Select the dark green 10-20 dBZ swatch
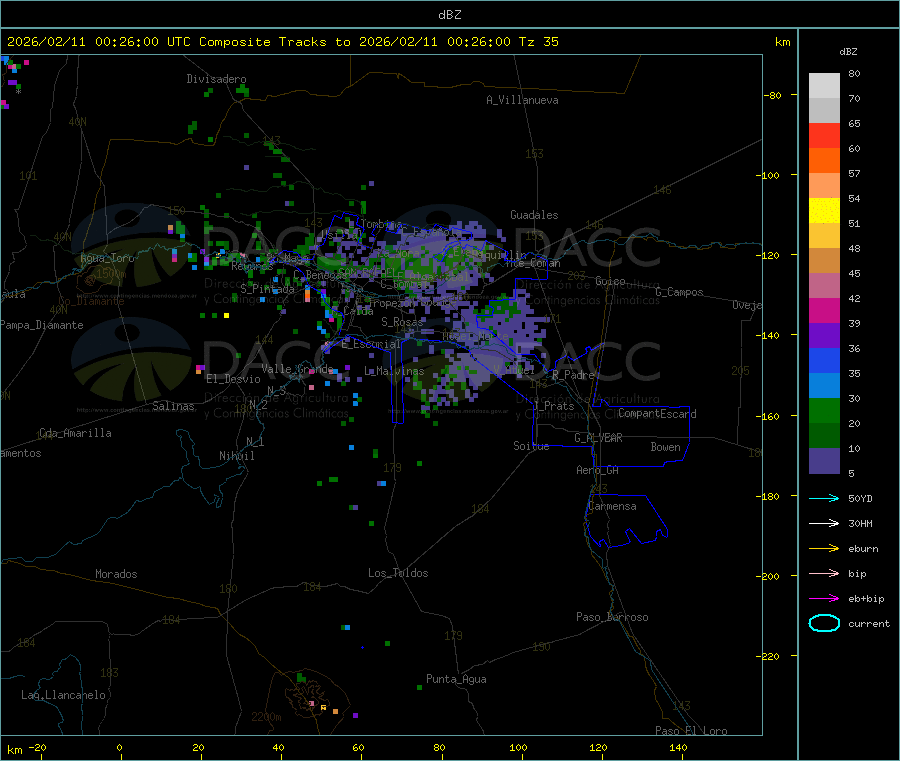The image size is (900, 761). (824, 435)
